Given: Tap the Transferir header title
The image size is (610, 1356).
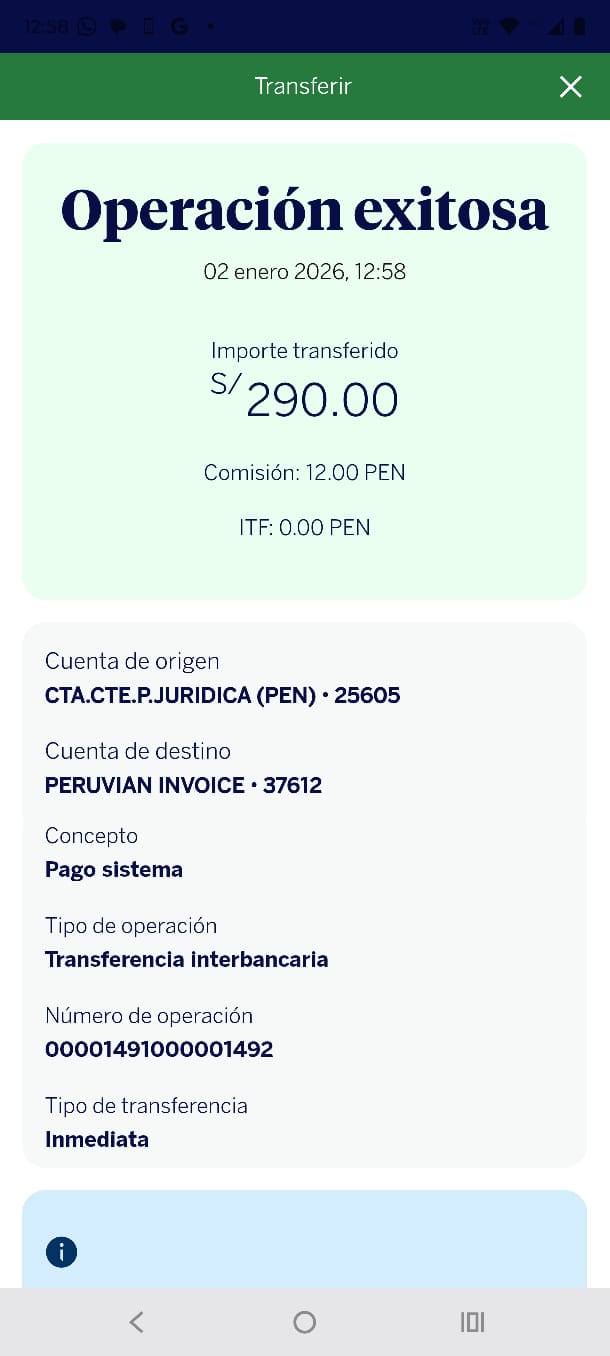Looking at the screenshot, I should coord(303,86).
